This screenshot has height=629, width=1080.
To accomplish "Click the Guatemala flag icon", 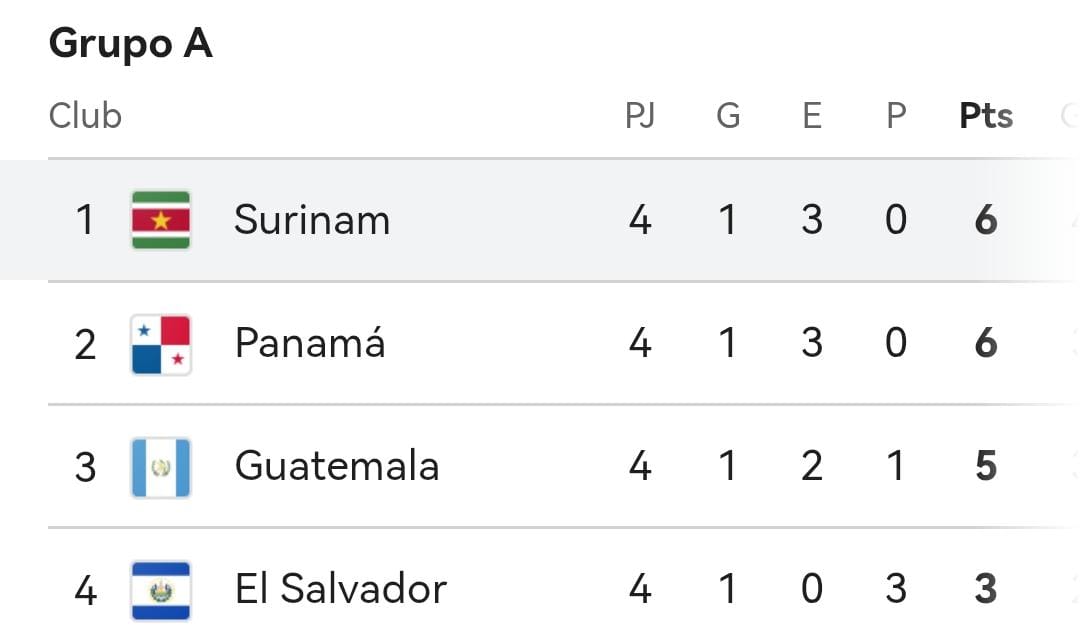I will [160, 467].
